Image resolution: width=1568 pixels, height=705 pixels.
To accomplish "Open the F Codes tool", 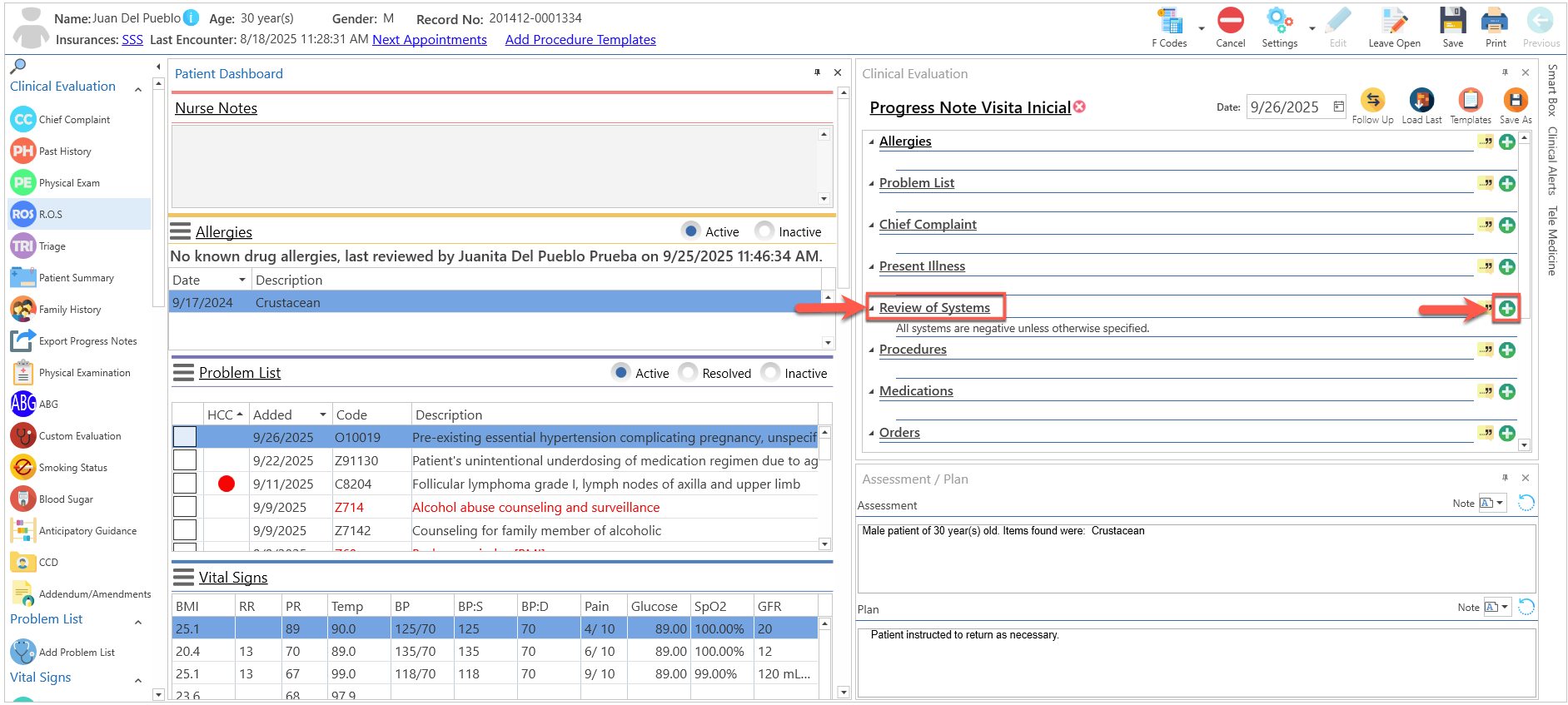I will click(x=1170, y=27).
